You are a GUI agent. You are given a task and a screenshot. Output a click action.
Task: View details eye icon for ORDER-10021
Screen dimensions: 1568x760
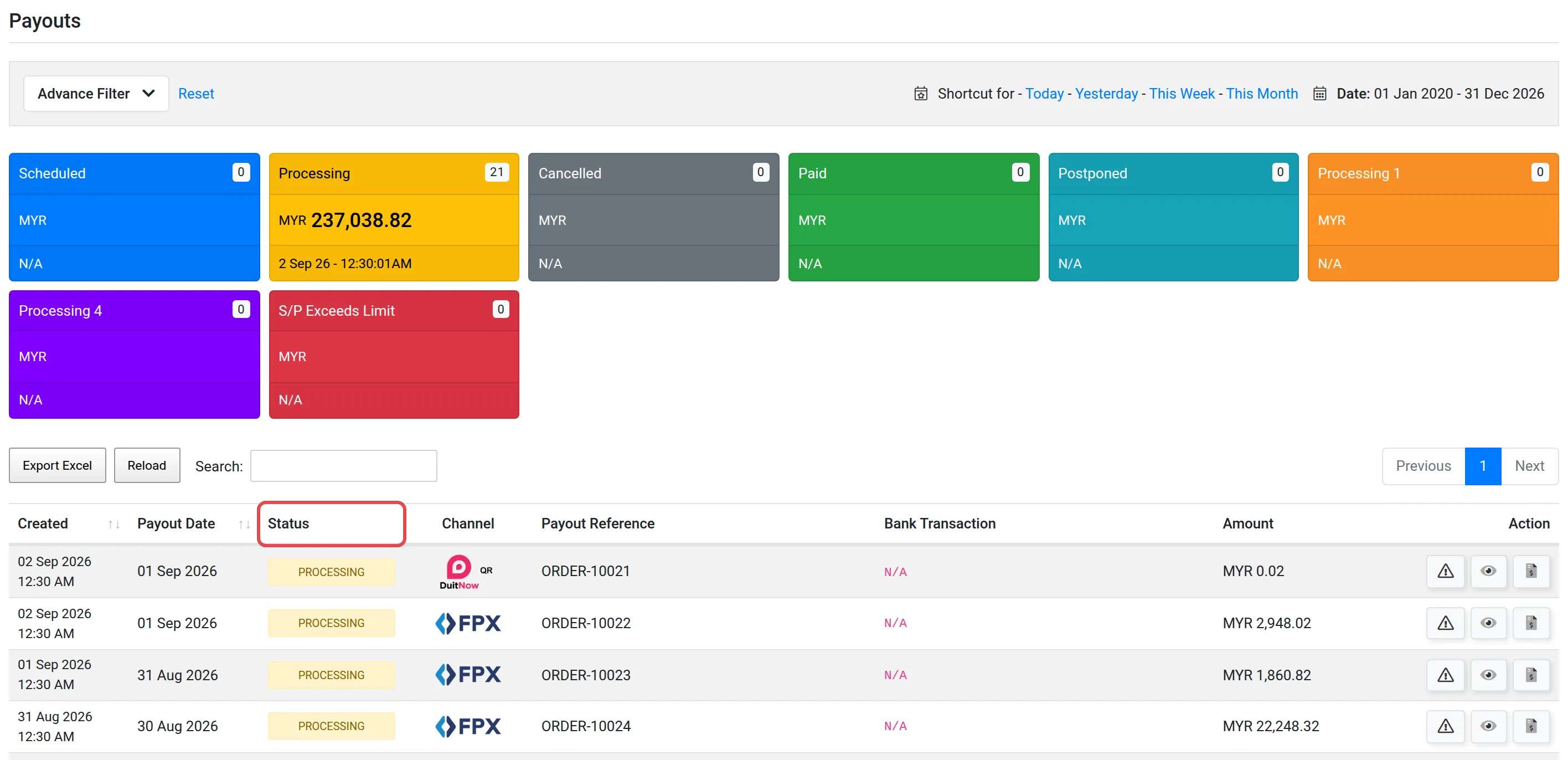tap(1488, 571)
